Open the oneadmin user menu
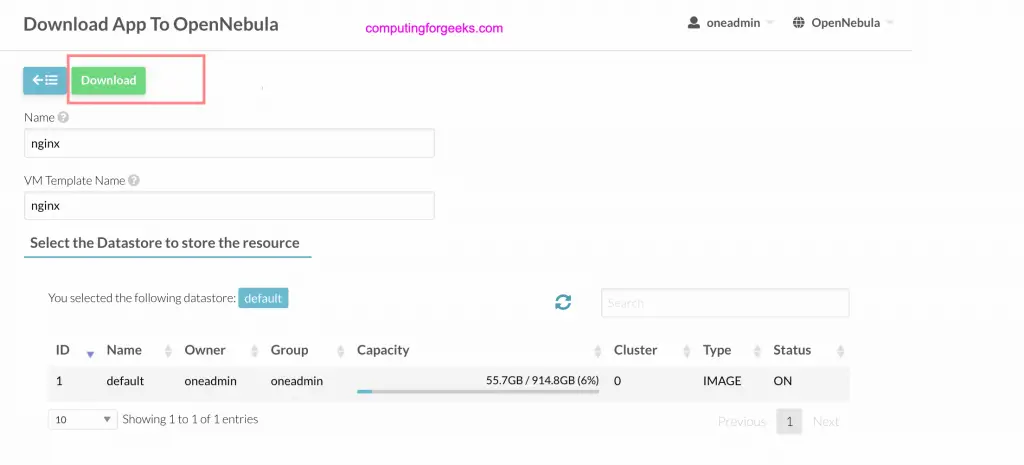The height and width of the screenshot is (465, 1024). (x=731, y=23)
